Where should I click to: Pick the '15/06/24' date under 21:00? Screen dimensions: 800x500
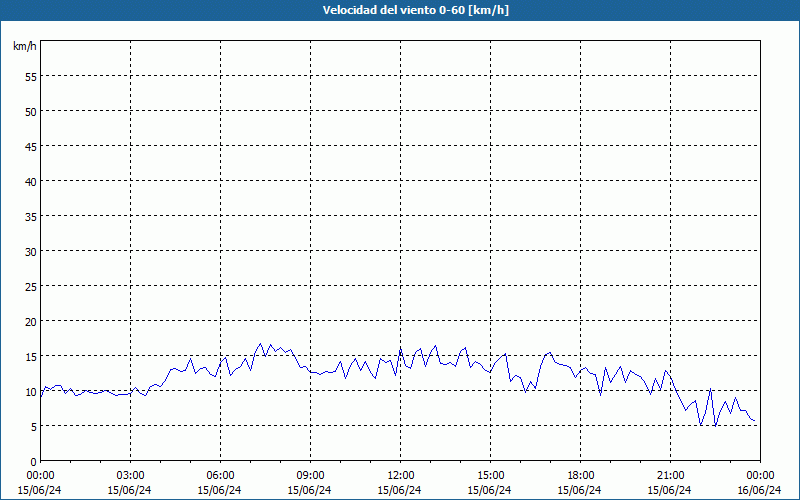coord(670,490)
